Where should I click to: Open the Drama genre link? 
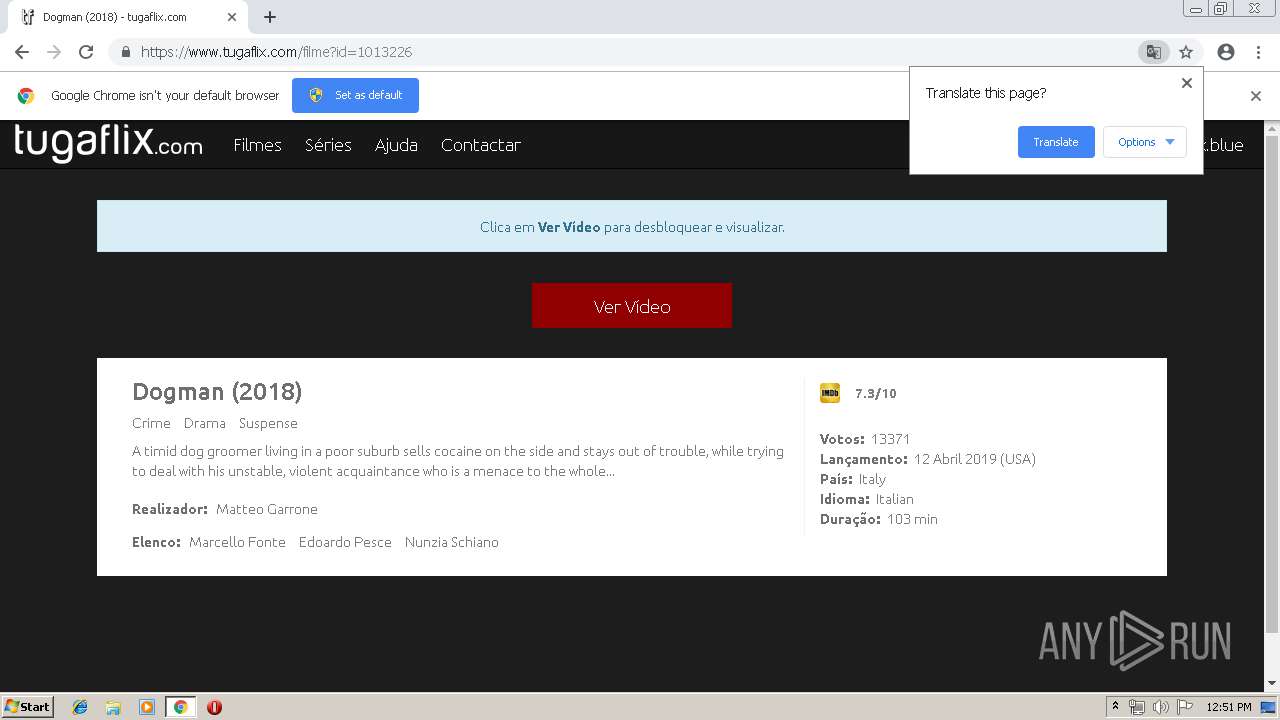205,423
